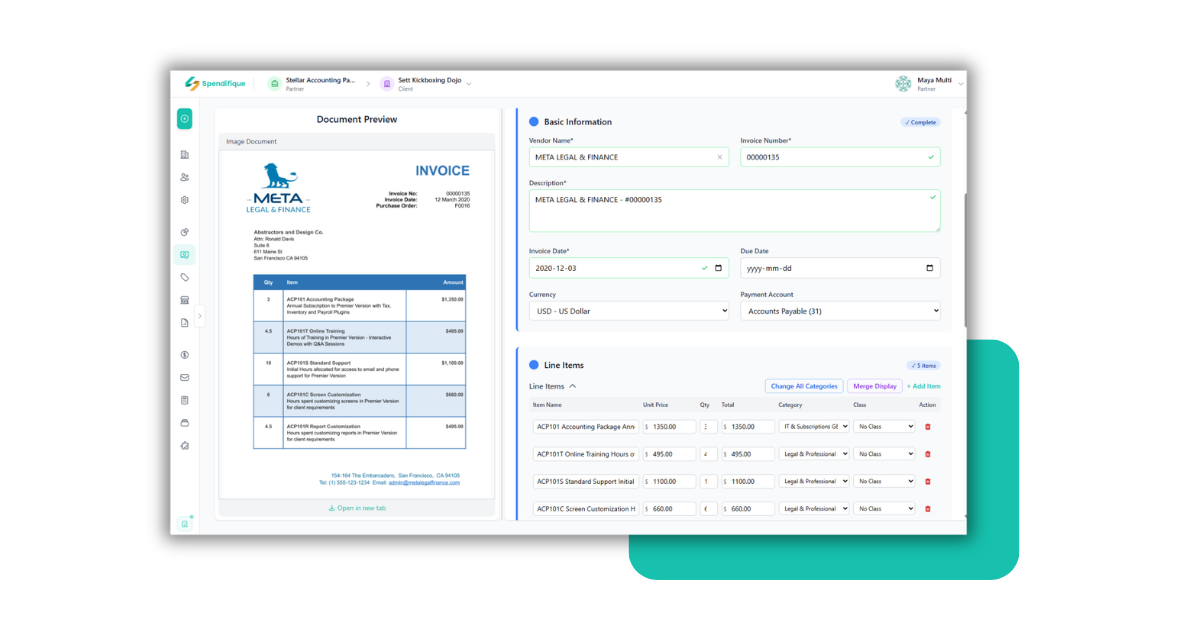The height and width of the screenshot is (628, 1200).
Task: Delete the ACP101C Screen Customization line item
Action: 928,509
